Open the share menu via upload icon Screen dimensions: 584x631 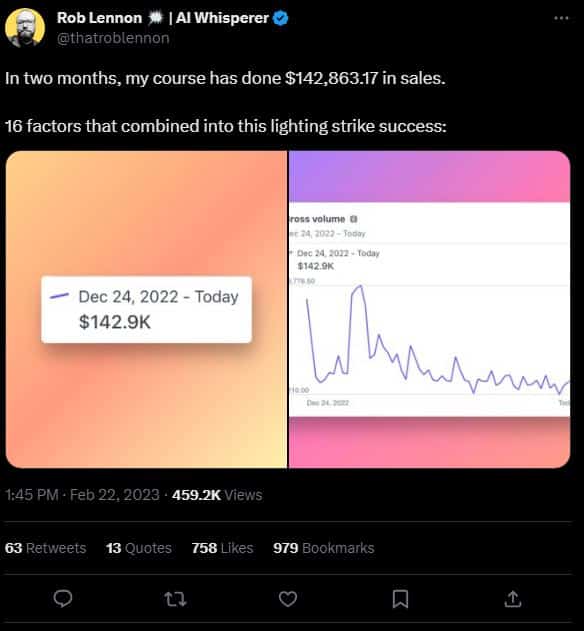click(513, 598)
